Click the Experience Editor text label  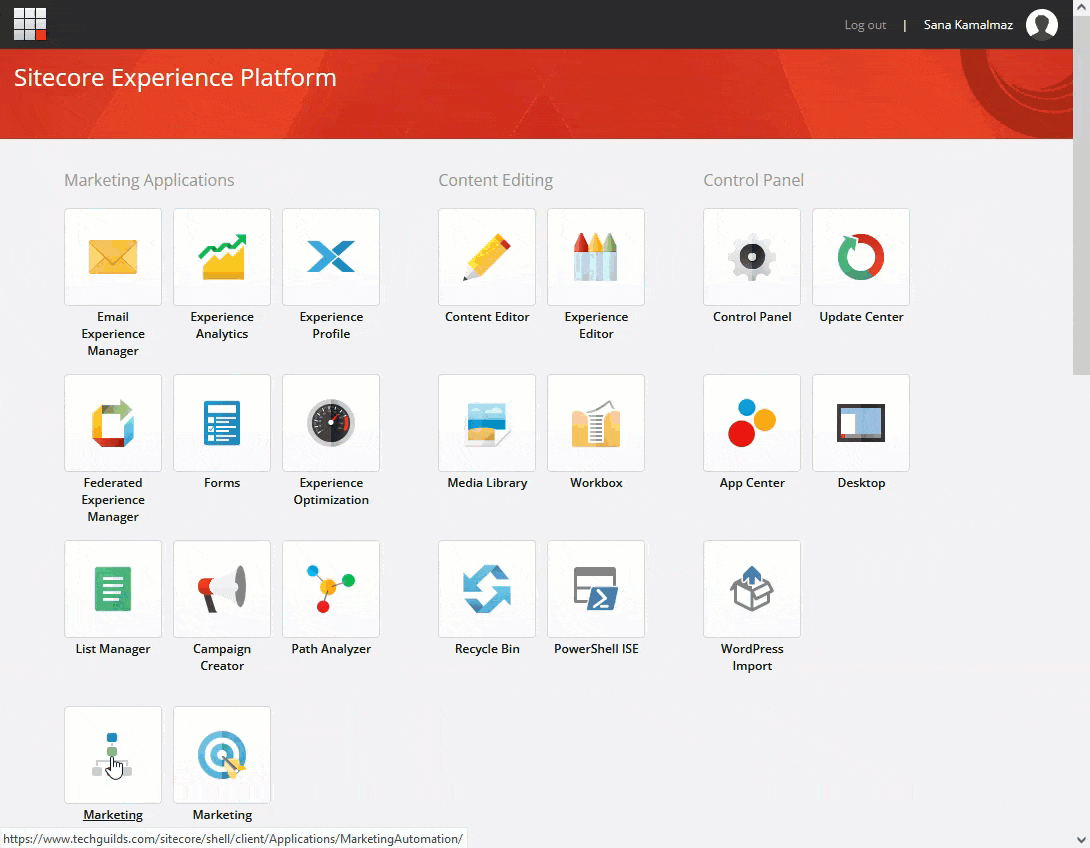point(596,325)
